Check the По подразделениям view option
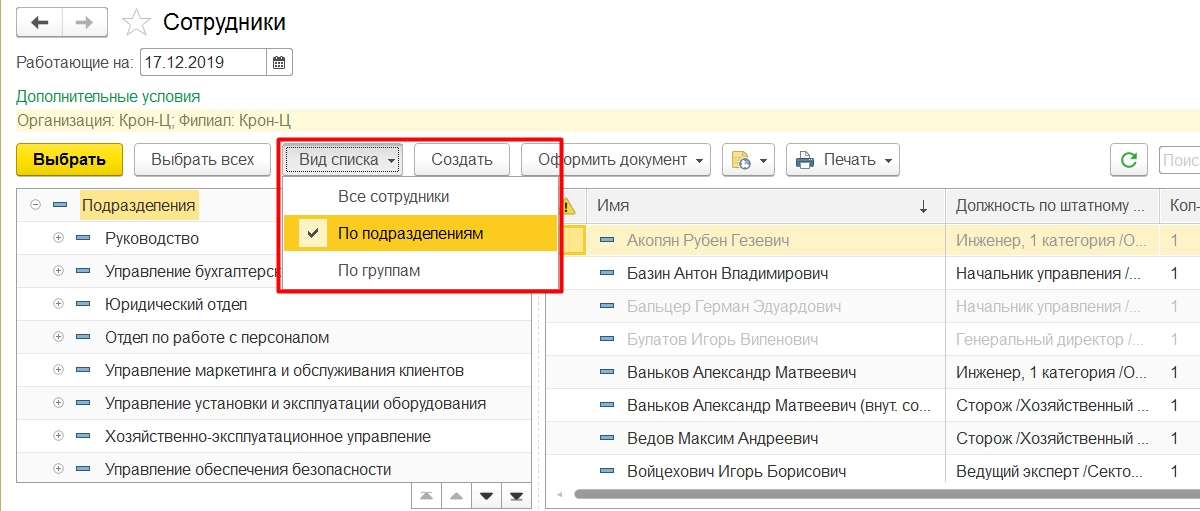Screen dimensions: 1200x511 click(x=410, y=233)
